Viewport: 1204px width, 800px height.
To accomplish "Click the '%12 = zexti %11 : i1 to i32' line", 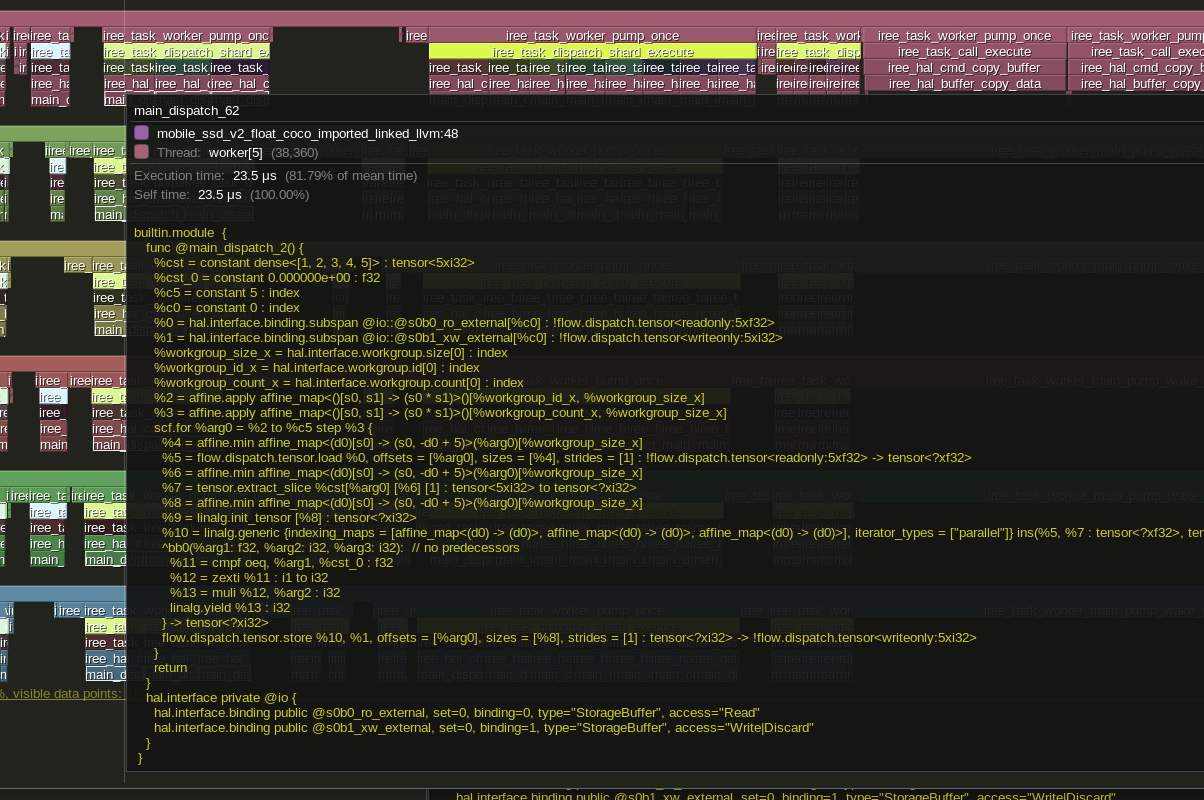I will pos(249,577).
